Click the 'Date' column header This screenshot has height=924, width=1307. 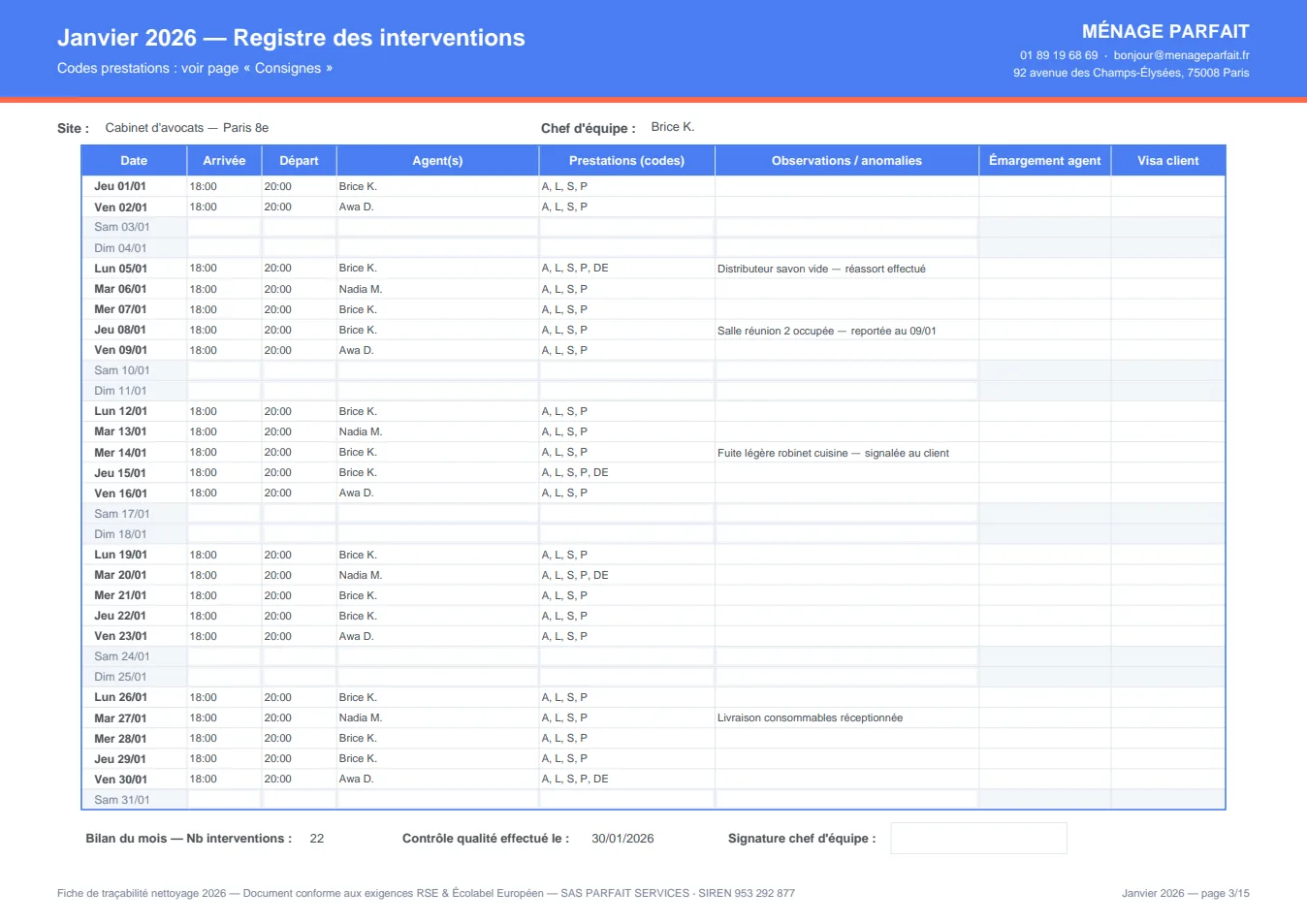point(134,161)
